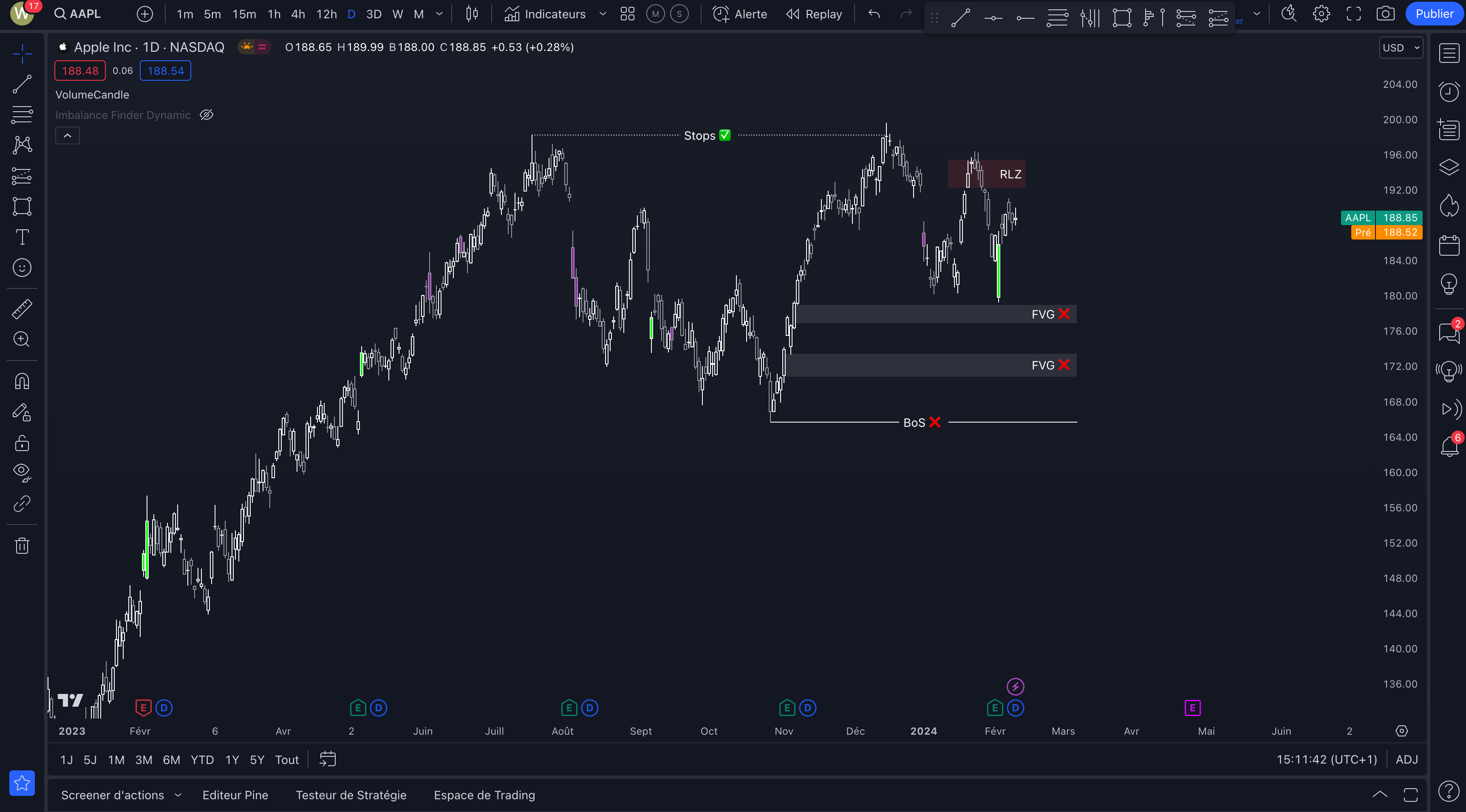The height and width of the screenshot is (812, 1466).
Task: Toggle lock all drawings
Action: [x=22, y=443]
